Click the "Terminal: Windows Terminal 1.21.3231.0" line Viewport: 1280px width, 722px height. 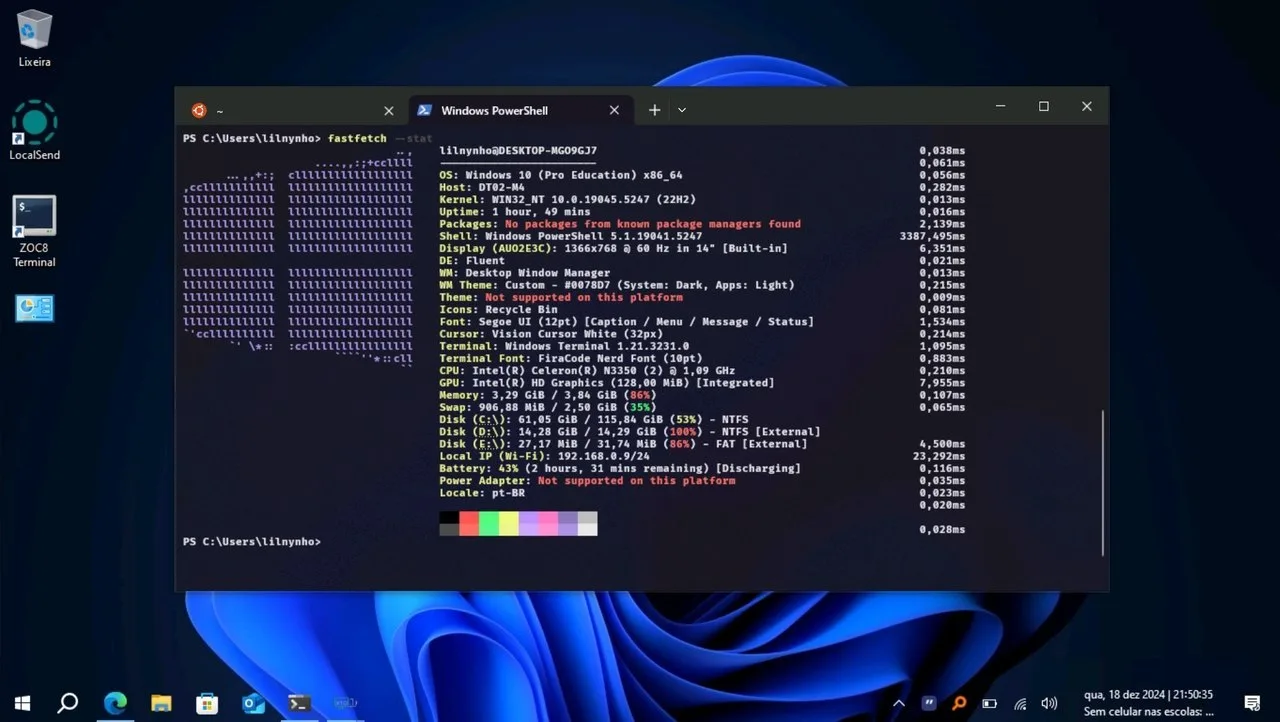[x=564, y=346]
